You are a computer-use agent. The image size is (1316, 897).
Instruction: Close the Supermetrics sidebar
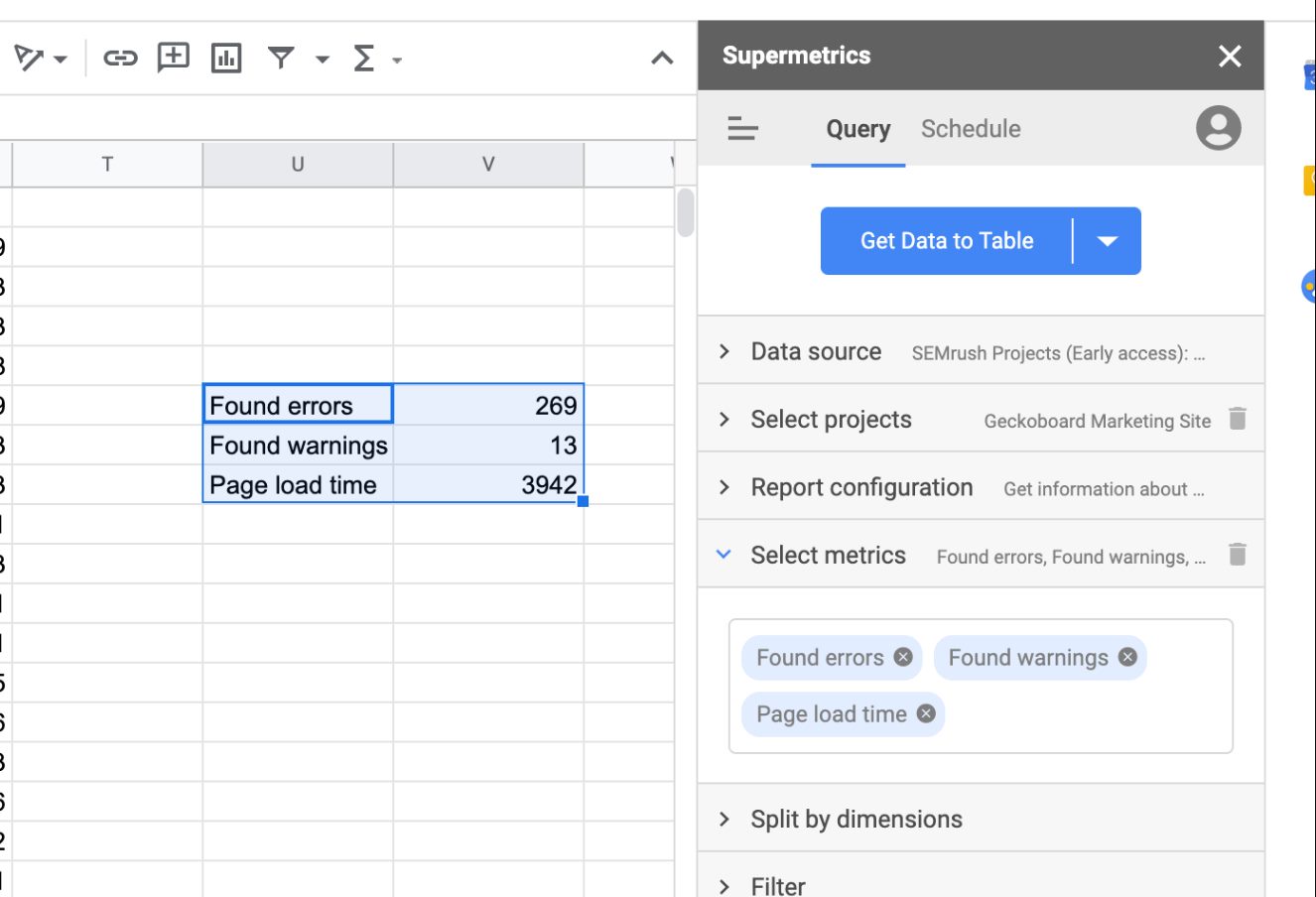pos(1230,56)
